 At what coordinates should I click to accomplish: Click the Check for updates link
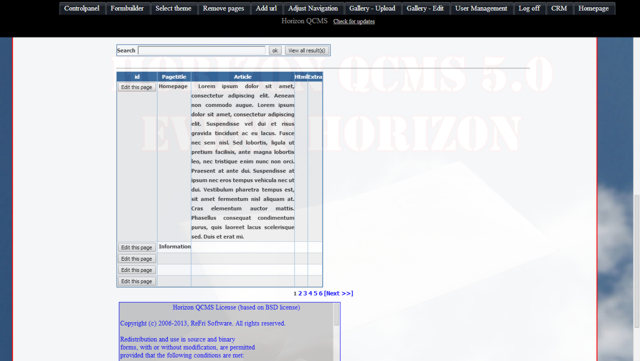point(354,22)
